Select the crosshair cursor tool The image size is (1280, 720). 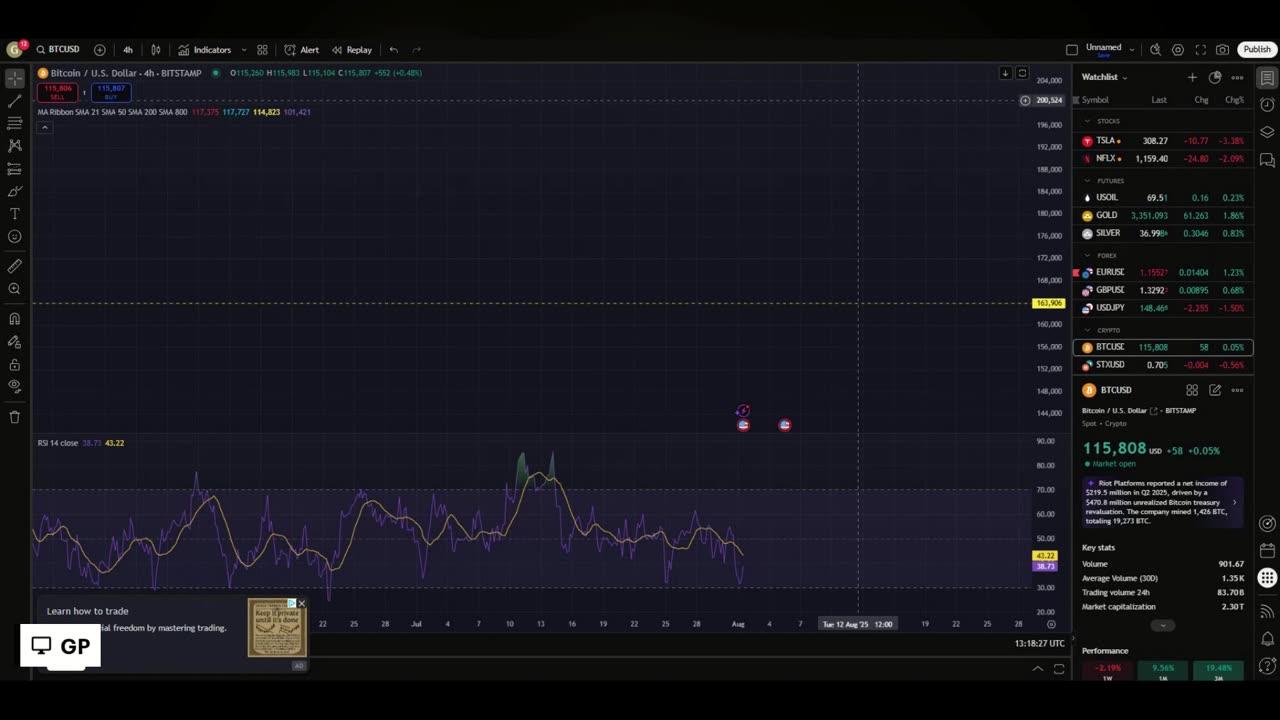(15, 78)
